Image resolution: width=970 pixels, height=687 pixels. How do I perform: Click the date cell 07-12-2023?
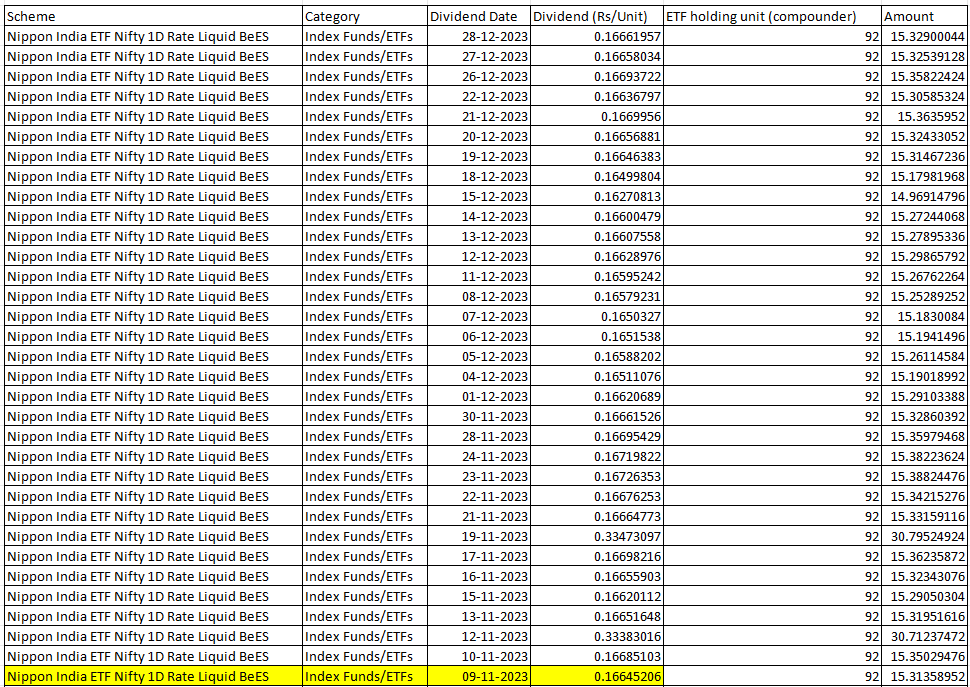(479, 317)
